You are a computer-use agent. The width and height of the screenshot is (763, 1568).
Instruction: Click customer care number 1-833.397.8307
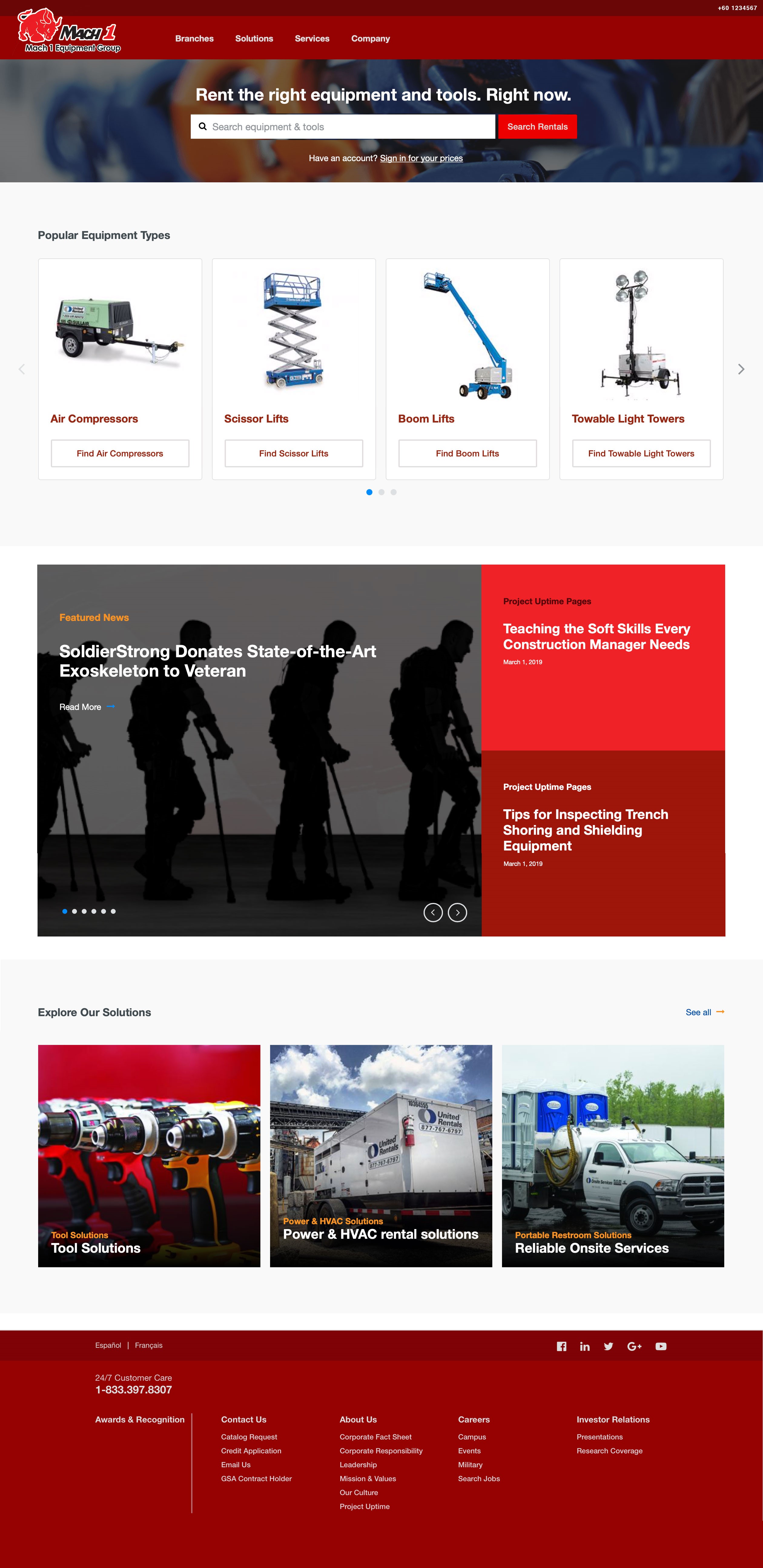click(x=133, y=1390)
